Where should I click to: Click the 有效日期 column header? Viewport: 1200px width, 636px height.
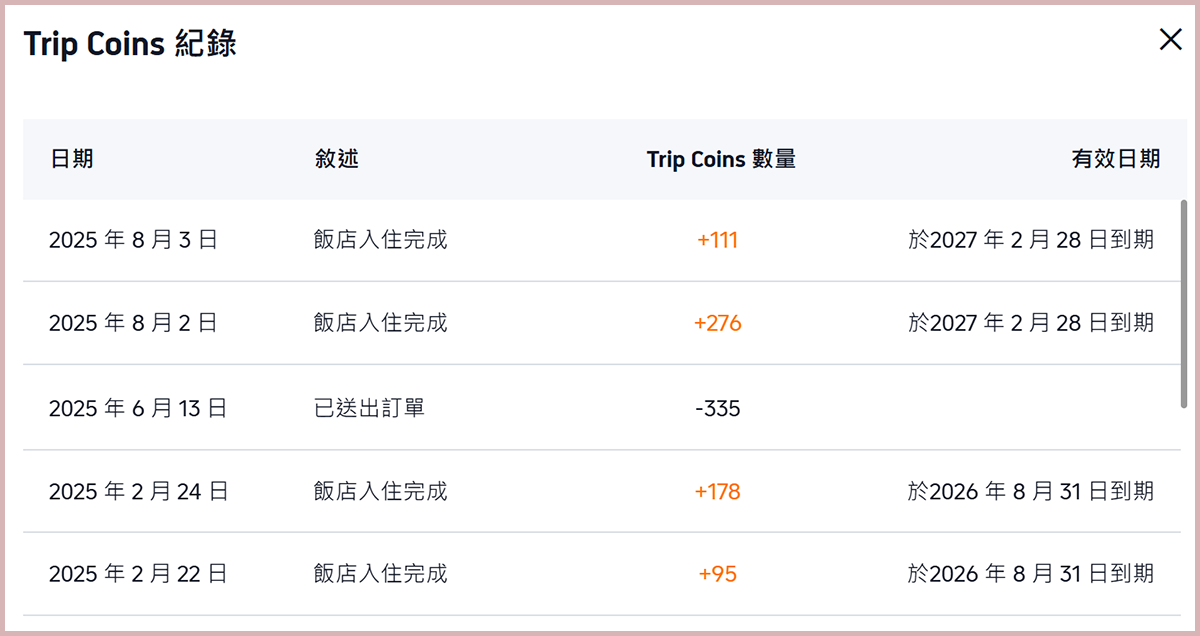[1116, 159]
